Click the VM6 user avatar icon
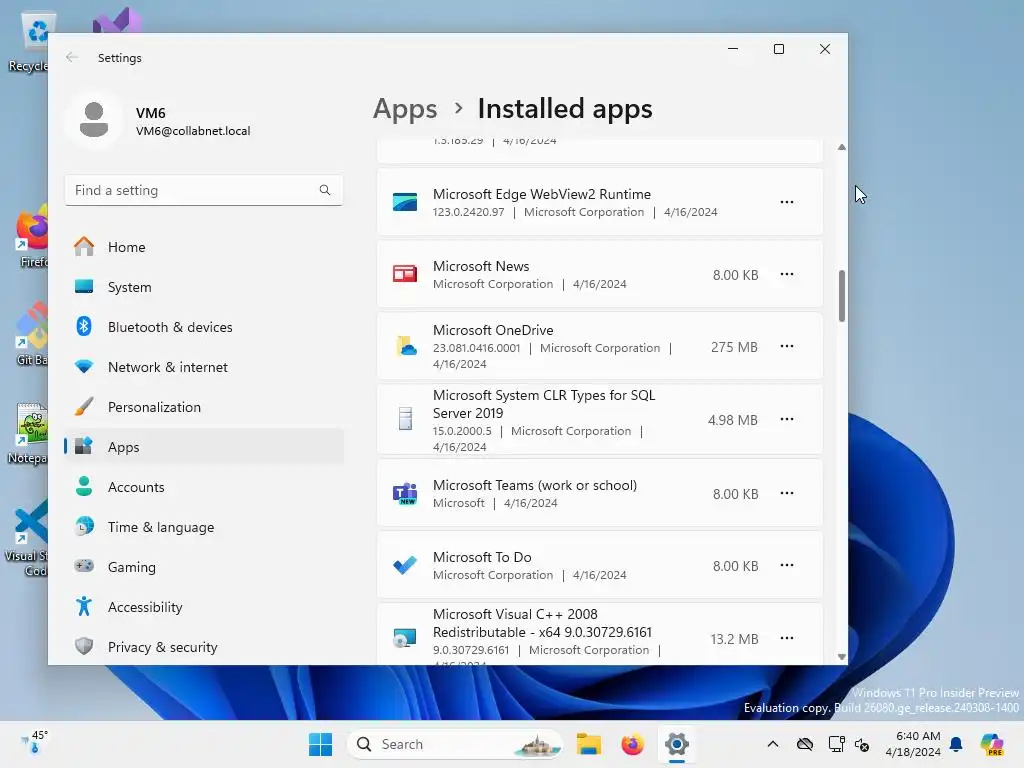 pyautogui.click(x=94, y=120)
